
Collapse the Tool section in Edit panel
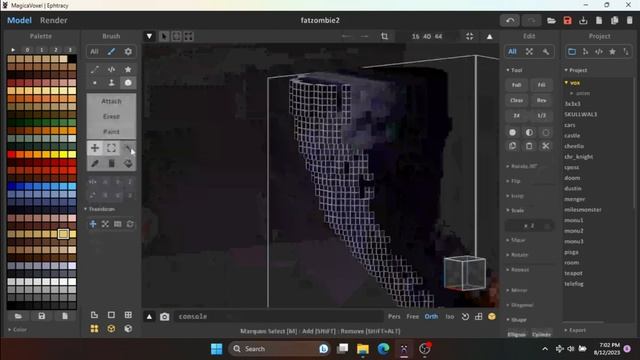(514, 70)
